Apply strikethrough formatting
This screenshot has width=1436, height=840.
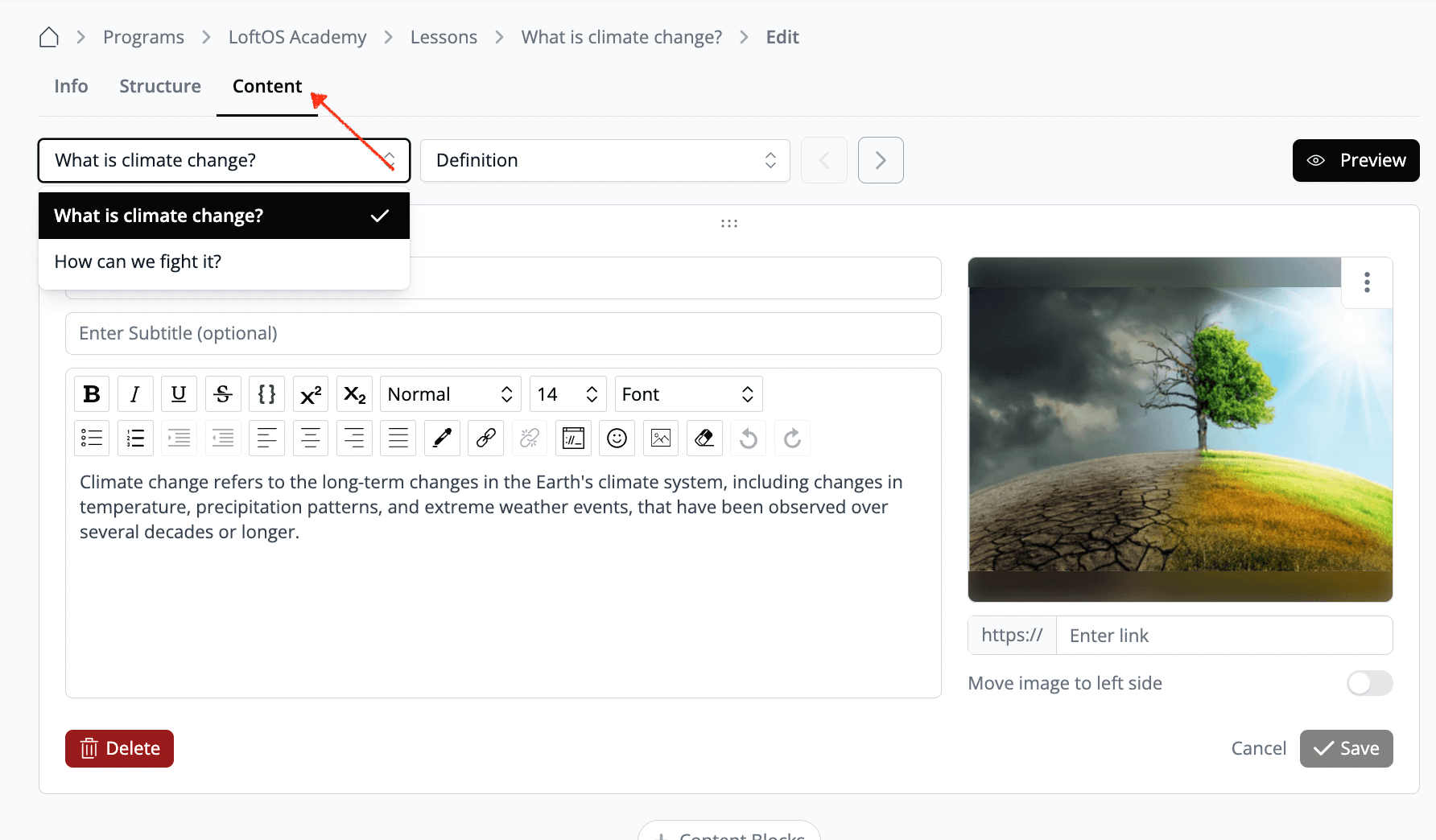point(223,394)
